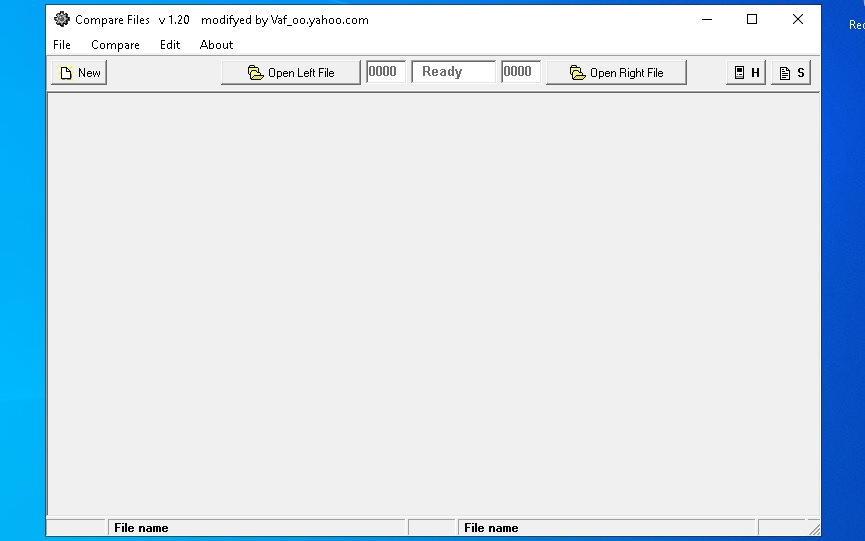Click the New file button
The image size is (865, 541).
[x=79, y=73]
